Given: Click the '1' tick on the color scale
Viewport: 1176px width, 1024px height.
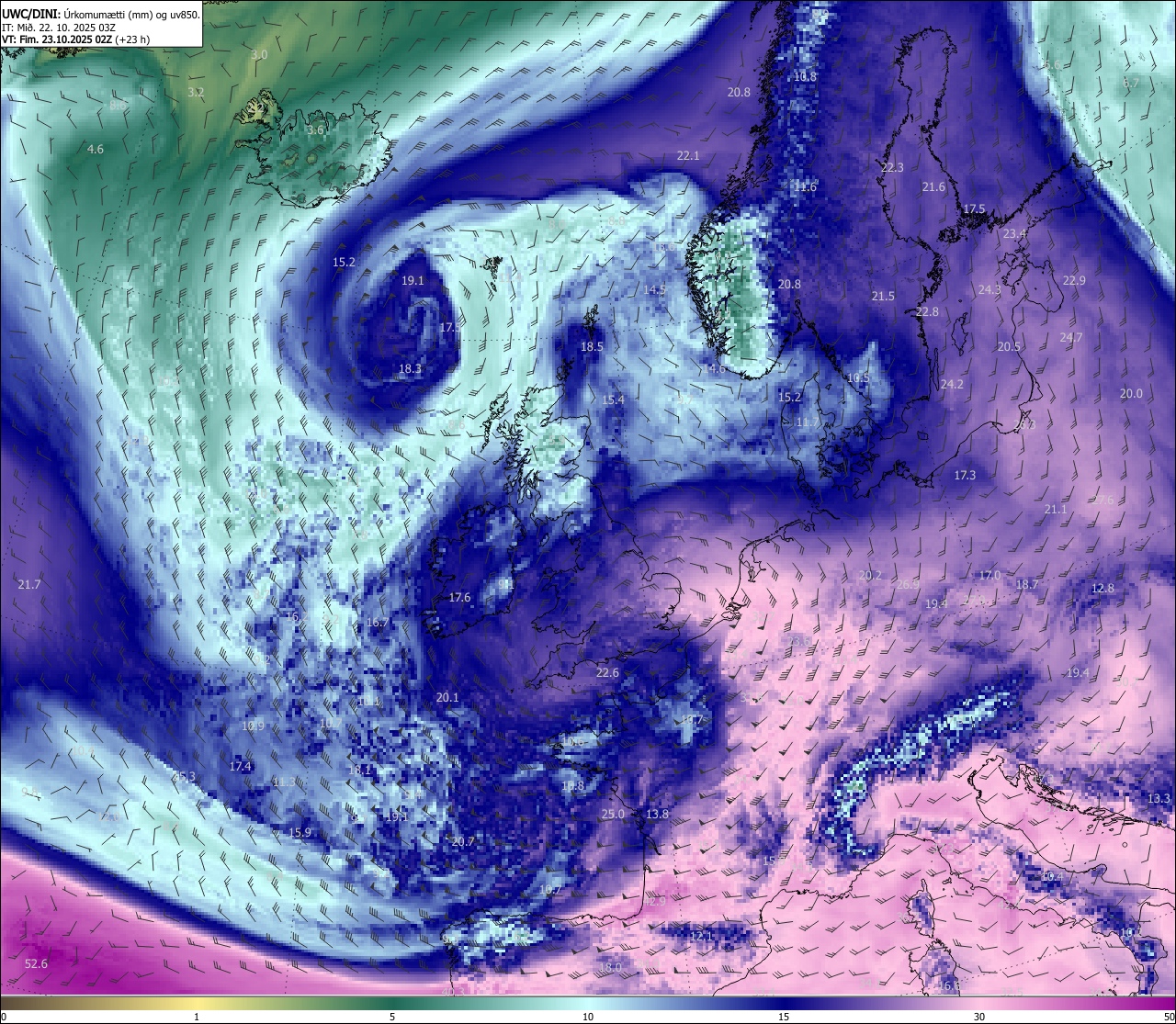Looking at the screenshot, I should [x=197, y=1017].
